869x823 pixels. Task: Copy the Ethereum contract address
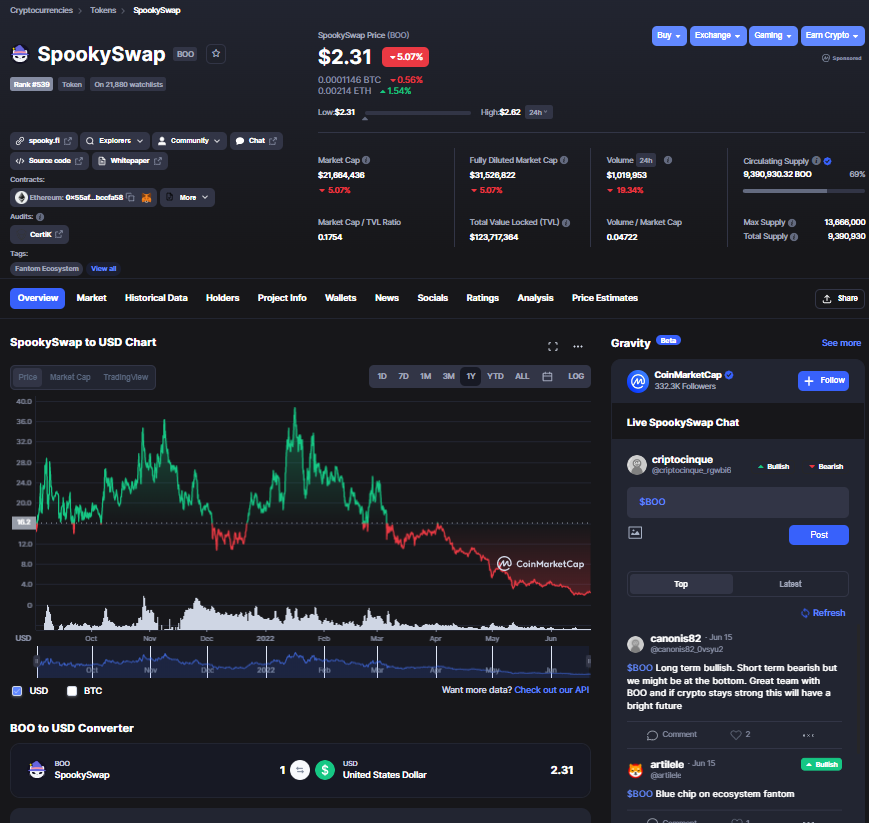coord(130,197)
